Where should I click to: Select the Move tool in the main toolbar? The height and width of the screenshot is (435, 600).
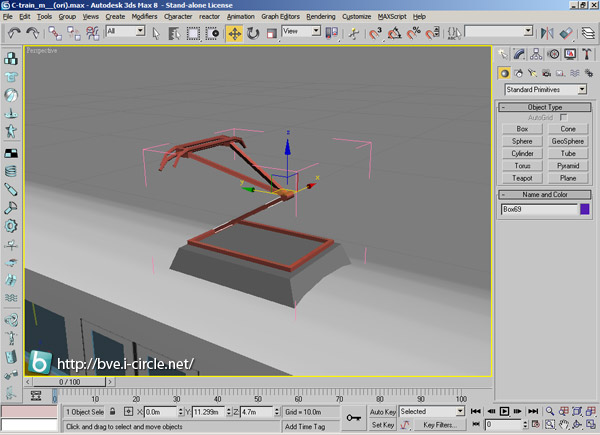pos(234,33)
